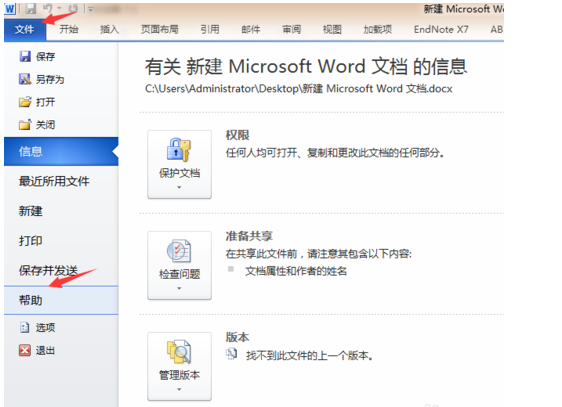Click the 文档属性和作者的姓名 bullet item
This screenshot has height=407, width=562.
coord(296,271)
